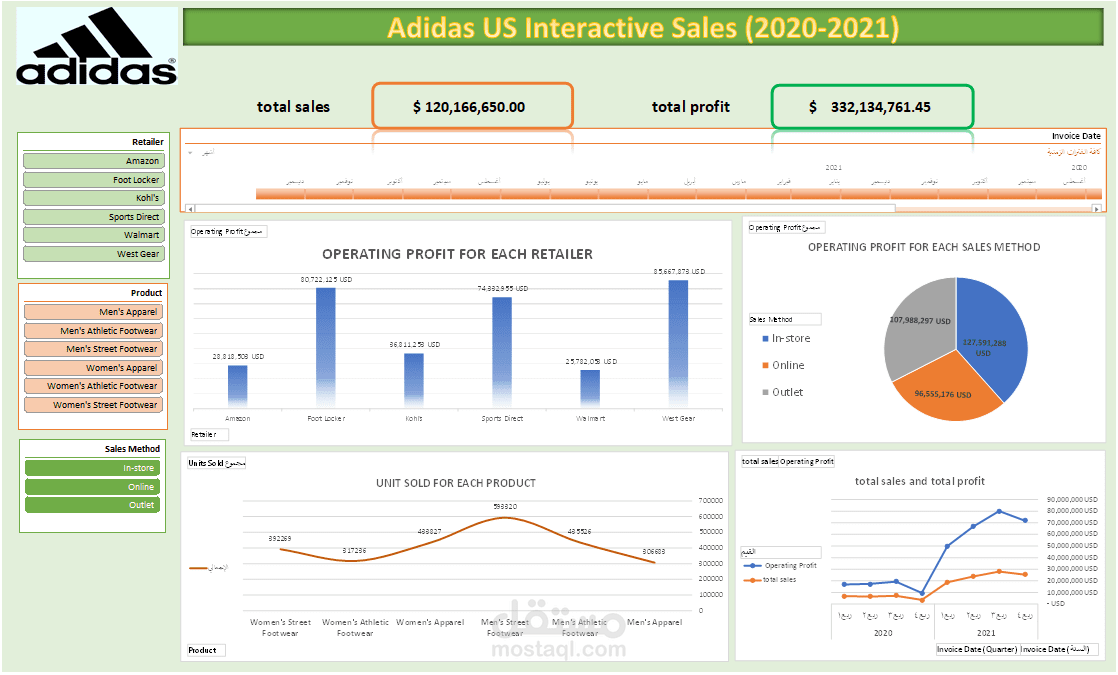
Task: Click the 85,667,873 USD data label
Action: click(679, 272)
